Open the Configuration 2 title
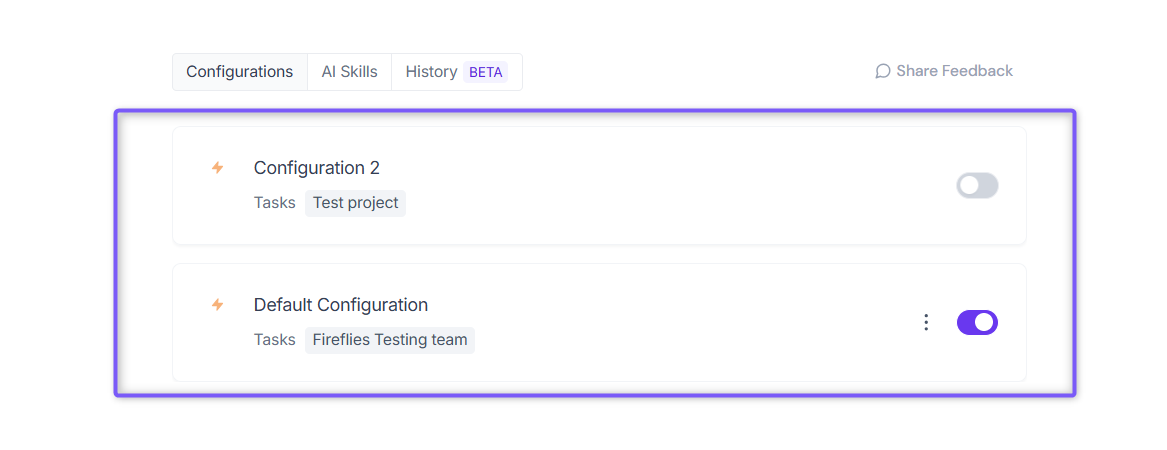 pyautogui.click(x=316, y=168)
